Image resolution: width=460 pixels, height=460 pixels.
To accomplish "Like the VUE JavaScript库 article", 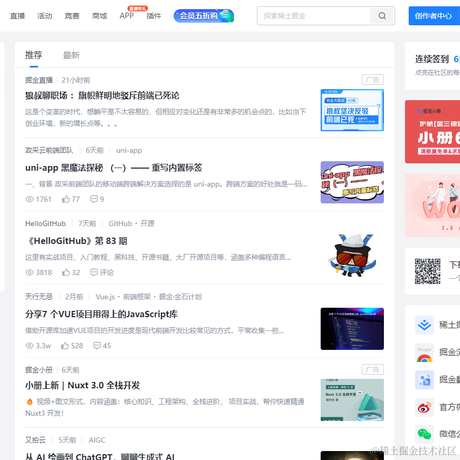I will pyautogui.click(x=65, y=346).
